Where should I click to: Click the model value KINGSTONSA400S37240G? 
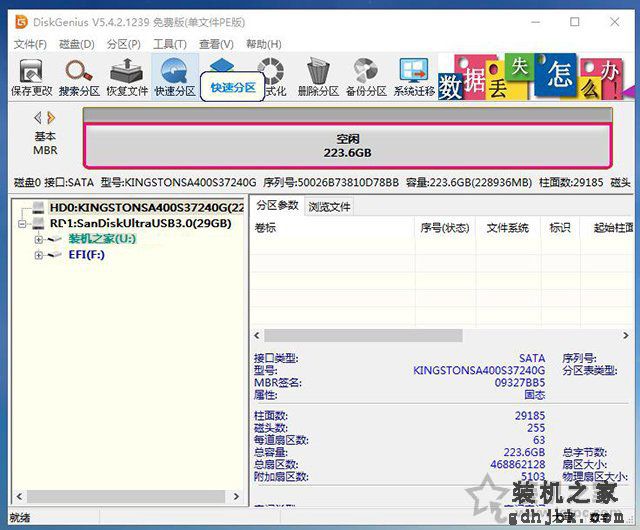tap(479, 370)
